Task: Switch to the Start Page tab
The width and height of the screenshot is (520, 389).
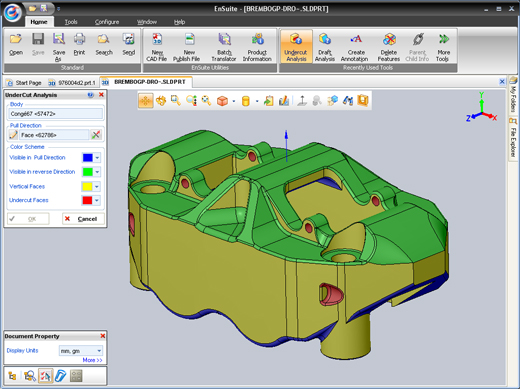Action: point(24,83)
